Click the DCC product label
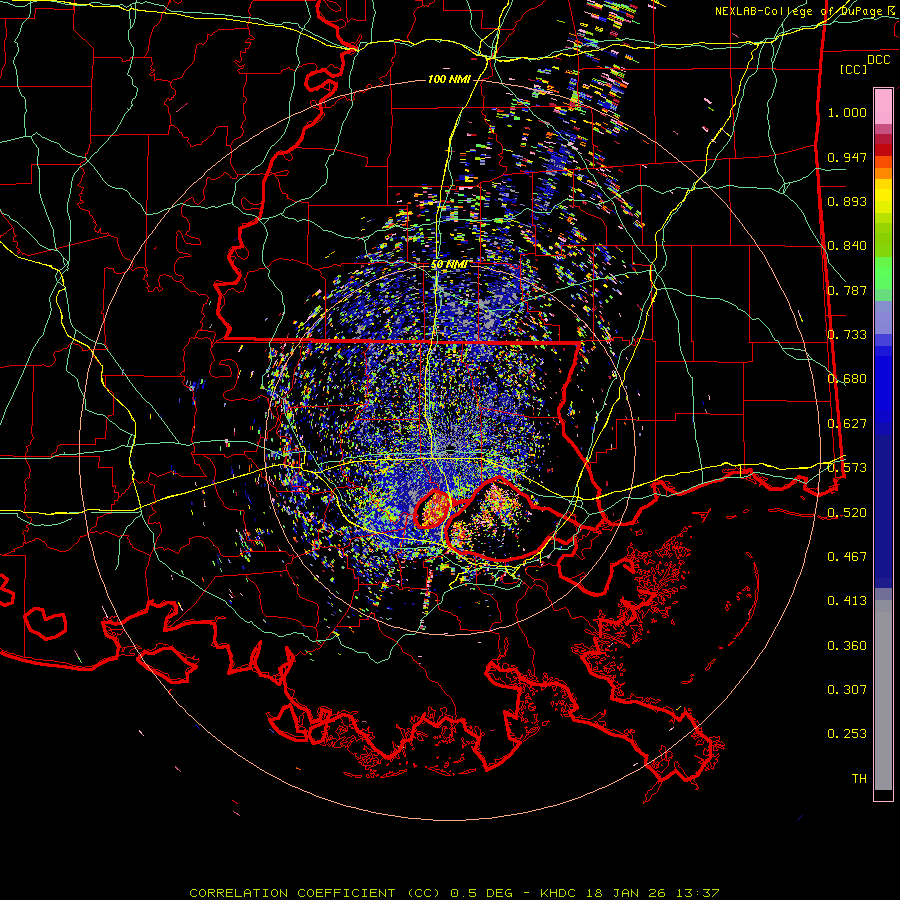 [x=878, y=60]
